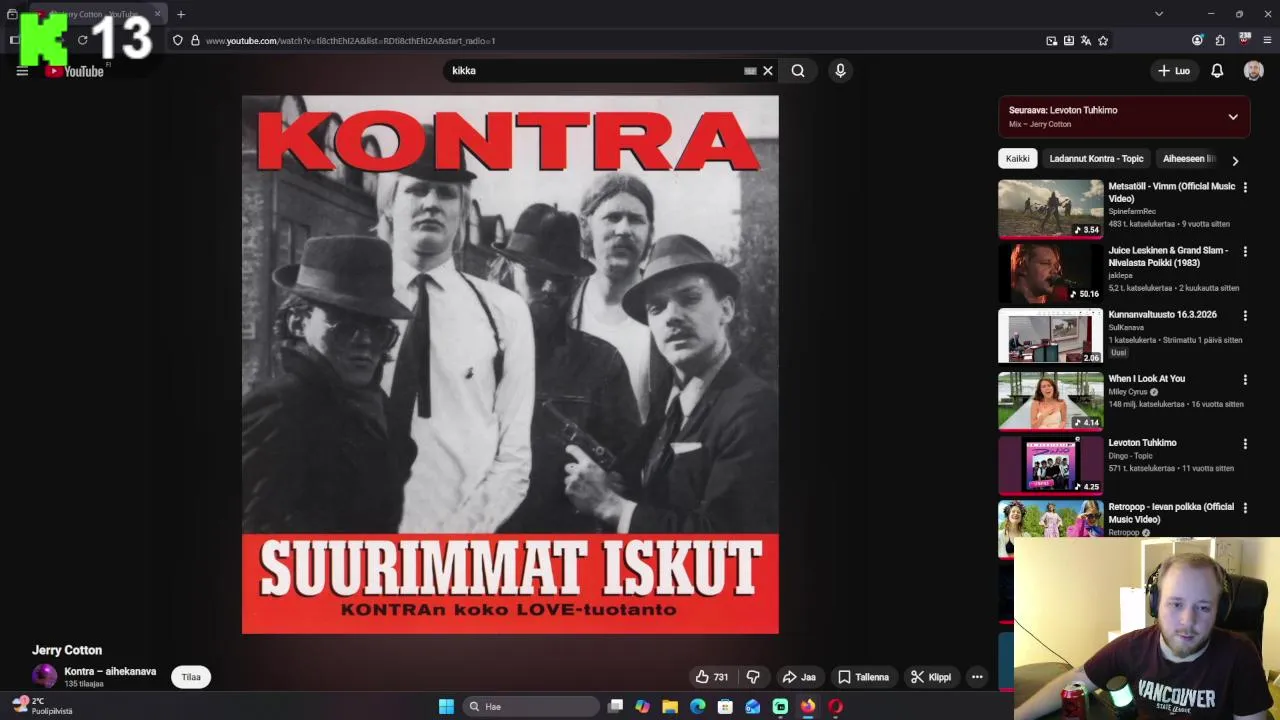Screen dimensions: 1280x720
Task: Open the ad blocker extension with the 238 badge
Action: pos(1245,40)
